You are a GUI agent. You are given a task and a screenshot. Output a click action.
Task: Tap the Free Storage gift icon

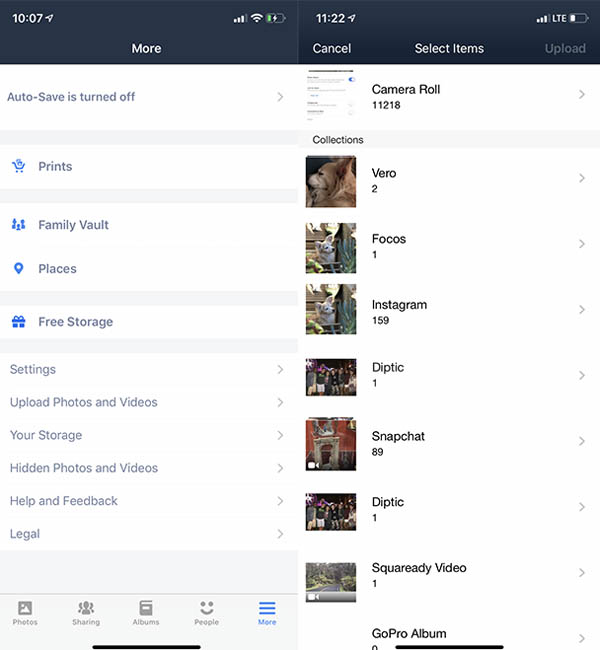(x=19, y=322)
